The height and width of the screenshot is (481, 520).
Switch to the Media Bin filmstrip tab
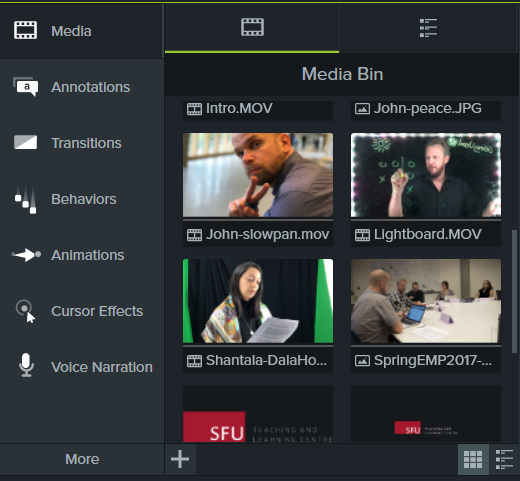(x=252, y=27)
